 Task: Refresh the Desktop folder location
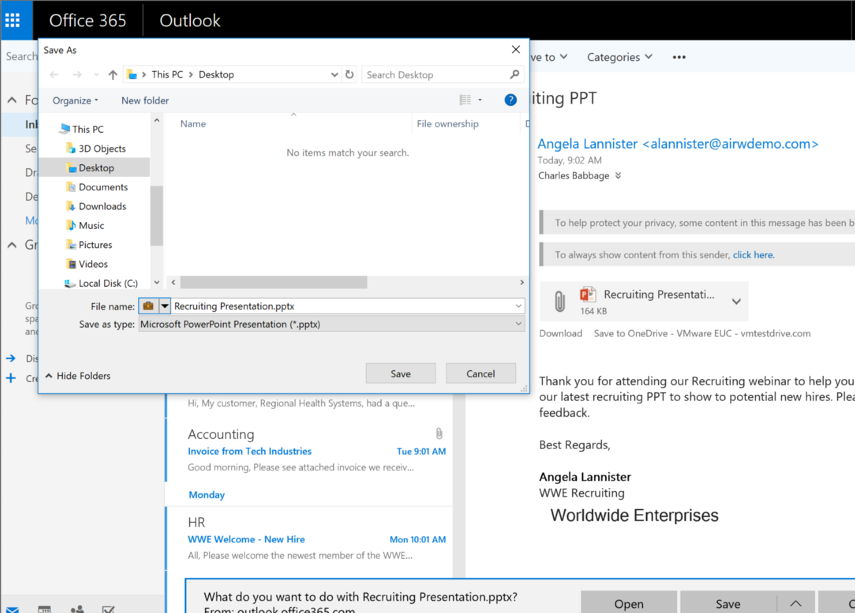pos(349,75)
